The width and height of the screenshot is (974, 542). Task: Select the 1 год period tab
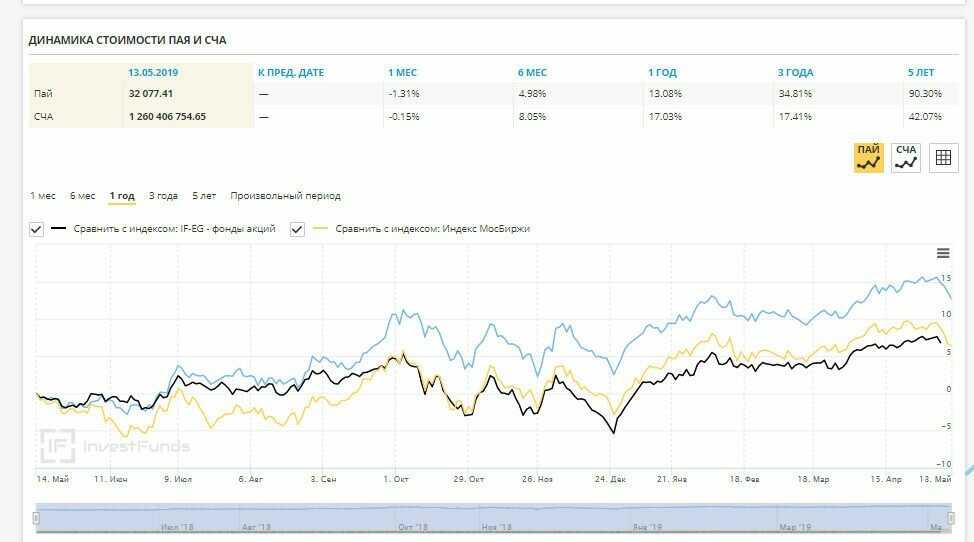click(x=122, y=196)
